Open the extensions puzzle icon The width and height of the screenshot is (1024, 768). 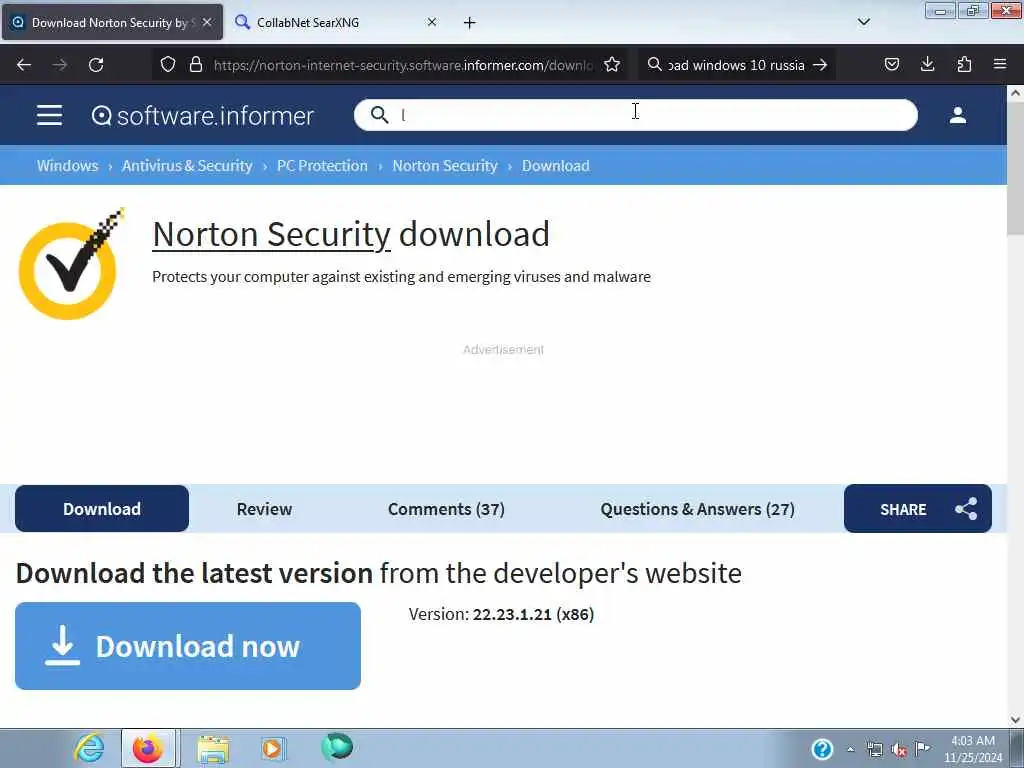[964, 64]
